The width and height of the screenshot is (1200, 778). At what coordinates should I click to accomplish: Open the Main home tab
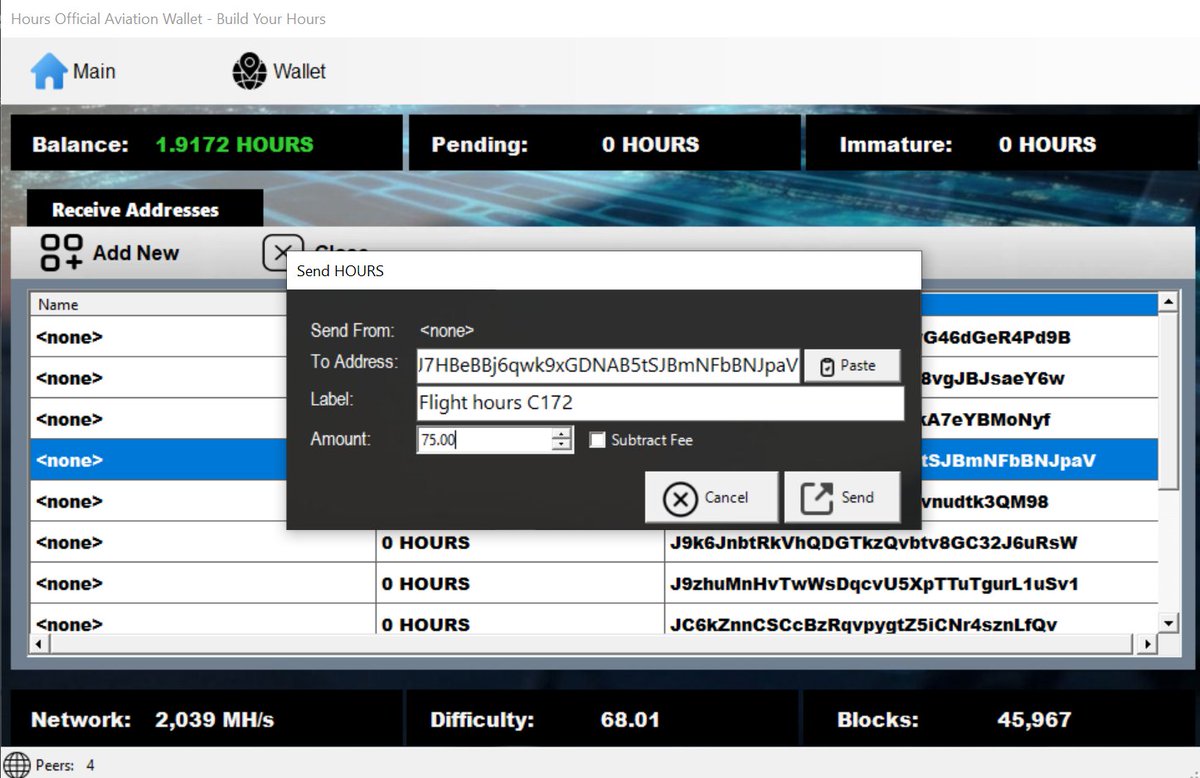pyautogui.click(x=73, y=71)
